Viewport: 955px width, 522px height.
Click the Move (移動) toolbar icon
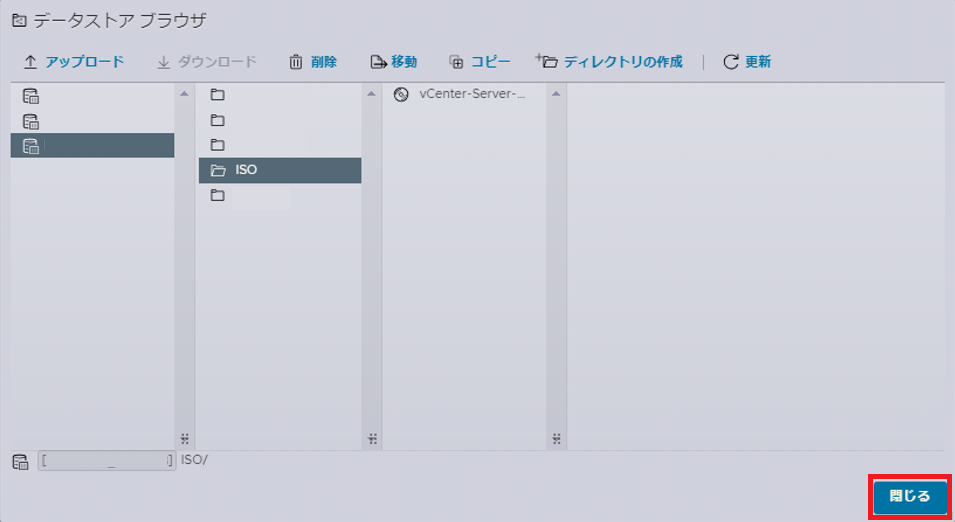pos(378,62)
